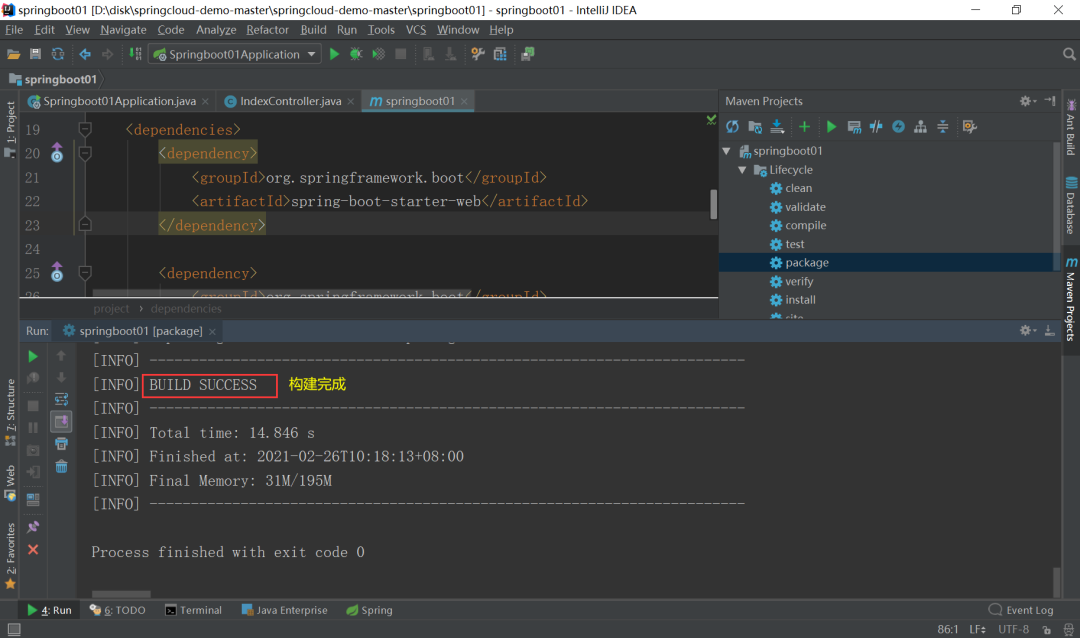Click the UTF-8 encoding in the status bar
Viewport: 1080px width, 638px height.
[x=1013, y=630]
